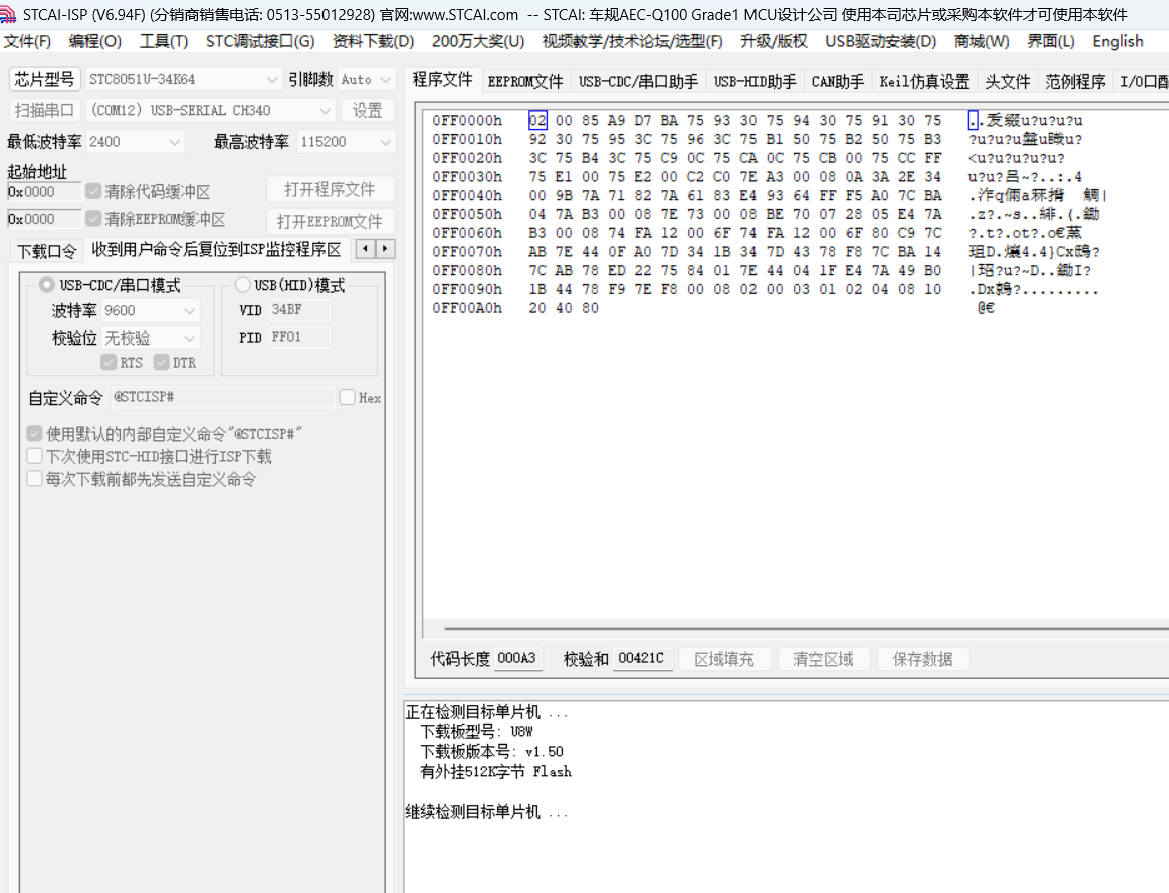The height and width of the screenshot is (893, 1169).
Task: Click the 校验和 field showing 00421C
Action: tap(643, 658)
